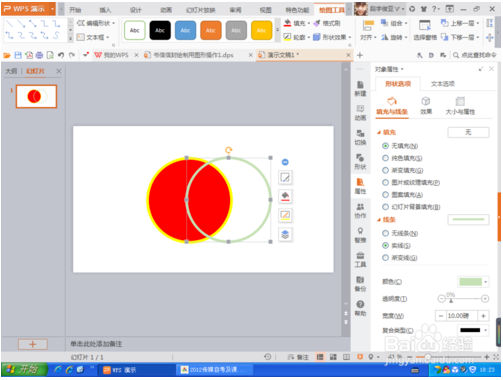The image size is (503, 380).
Task: Apply the black Abc shape style
Action: click(160, 30)
